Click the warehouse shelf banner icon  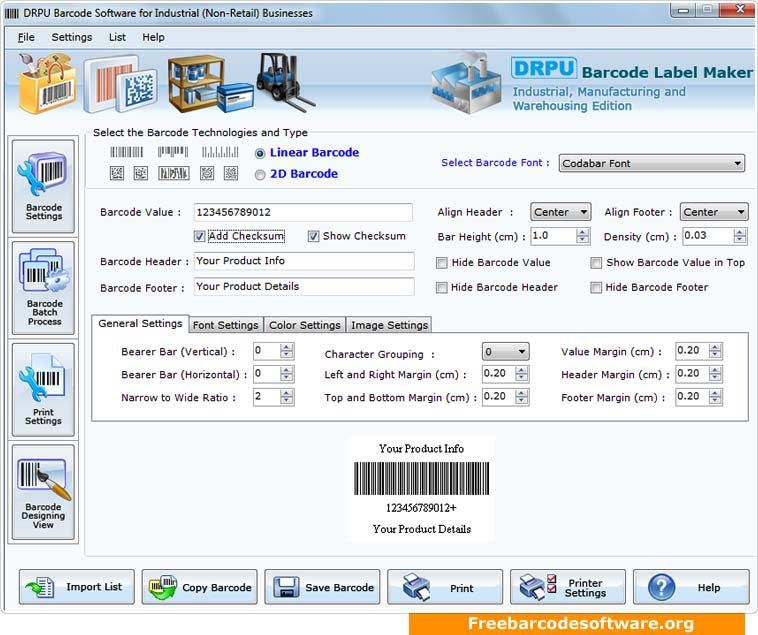pyautogui.click(x=210, y=84)
